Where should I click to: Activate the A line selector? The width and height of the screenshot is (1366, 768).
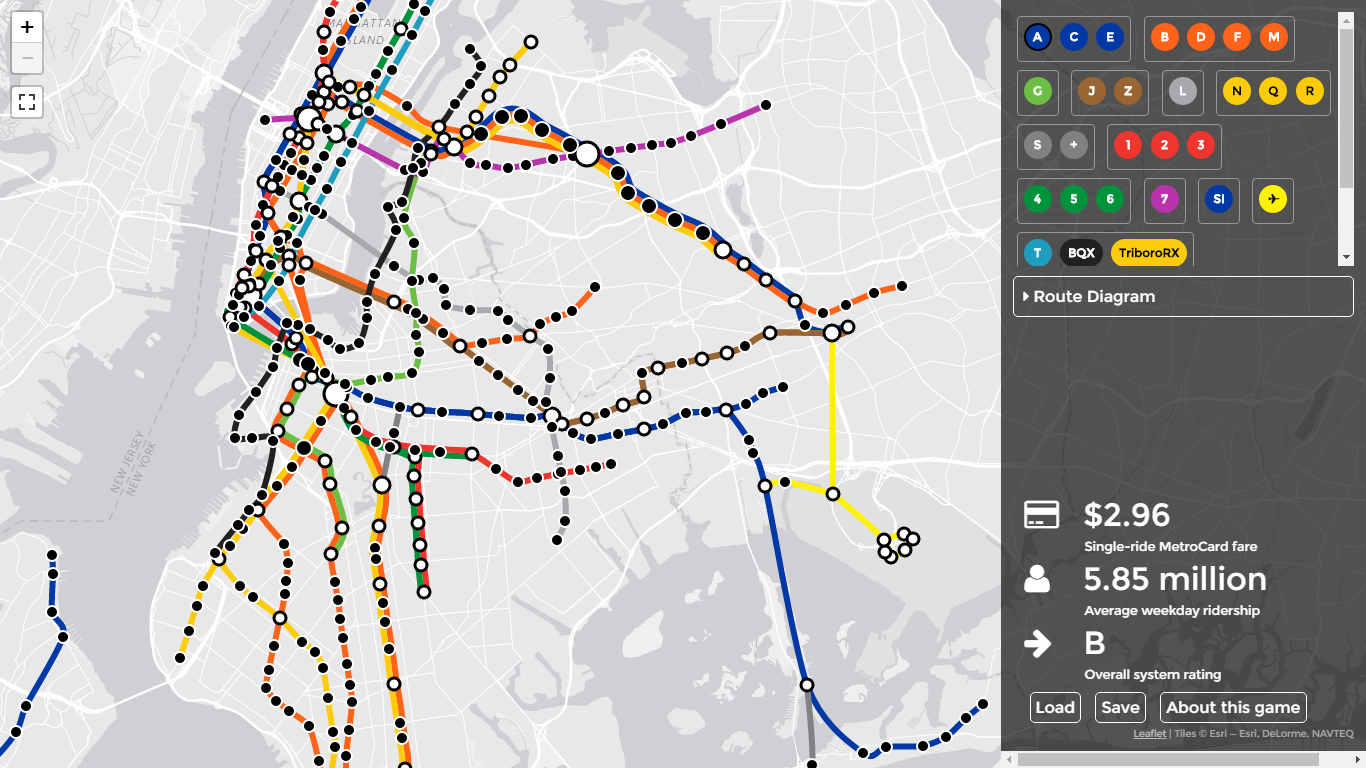click(1038, 38)
